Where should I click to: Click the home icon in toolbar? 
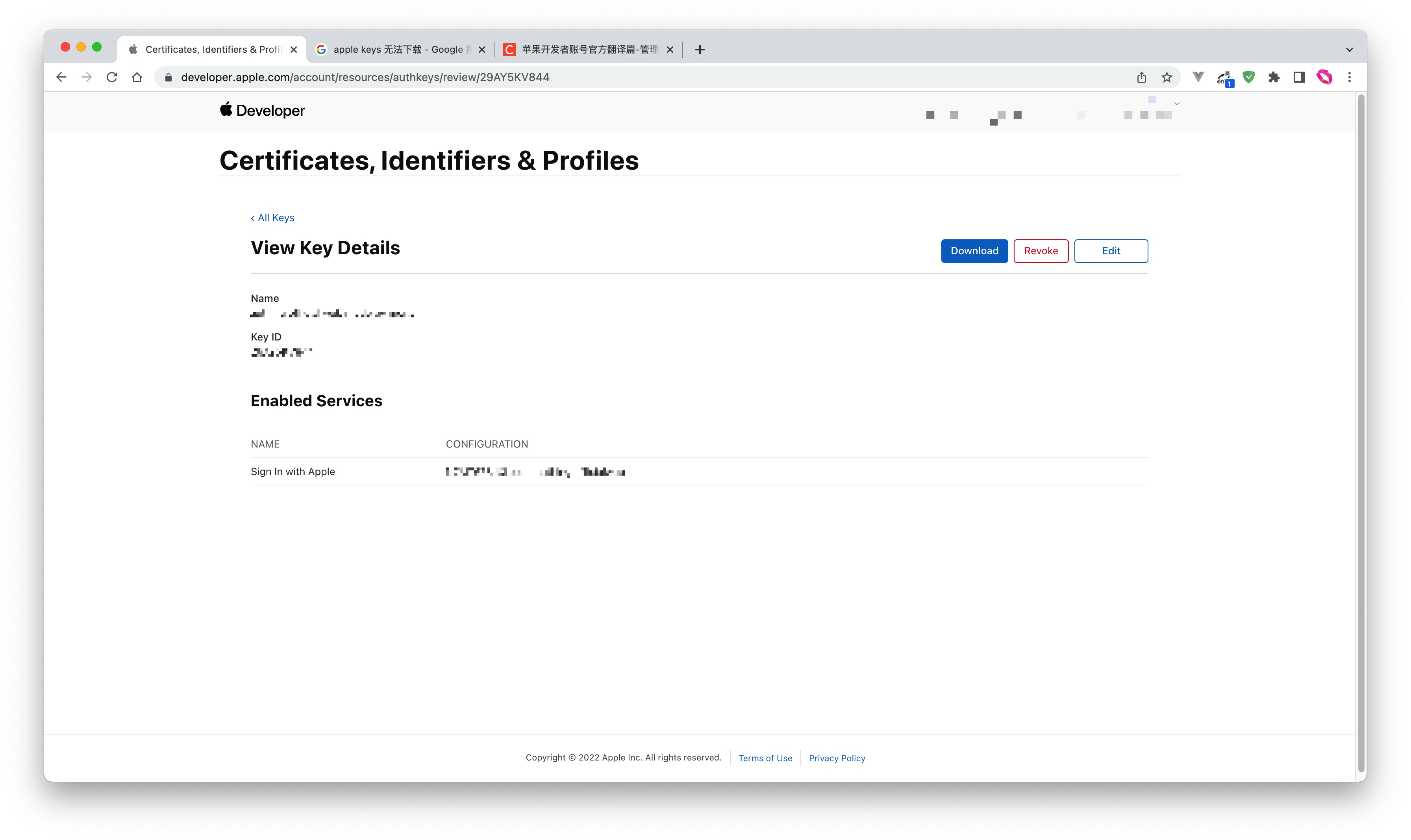pos(137,78)
